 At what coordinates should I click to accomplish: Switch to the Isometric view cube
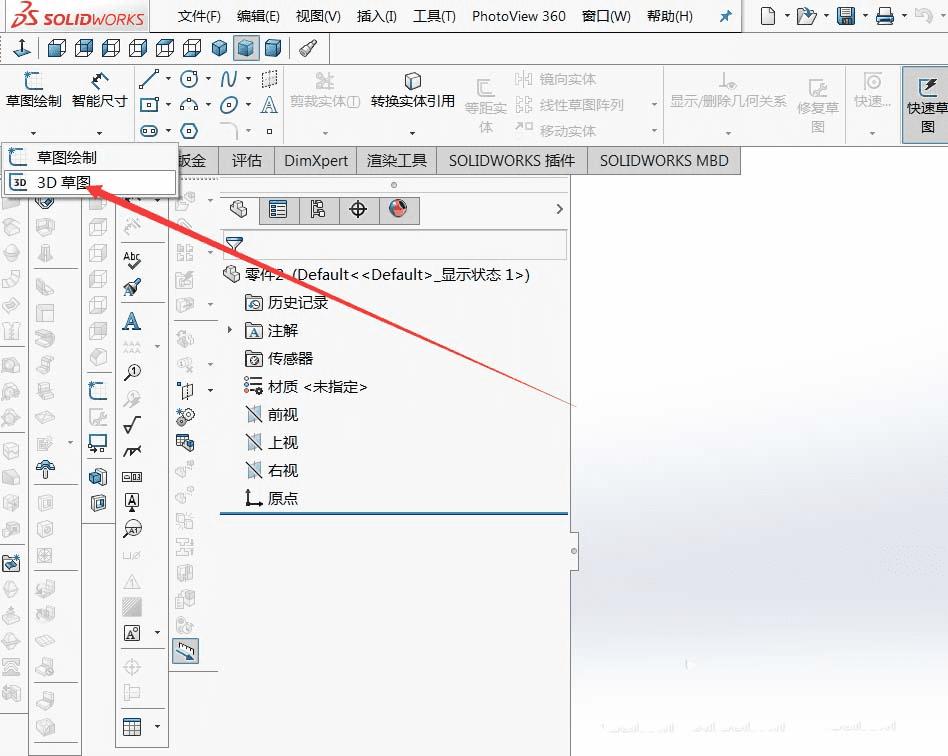click(219, 48)
